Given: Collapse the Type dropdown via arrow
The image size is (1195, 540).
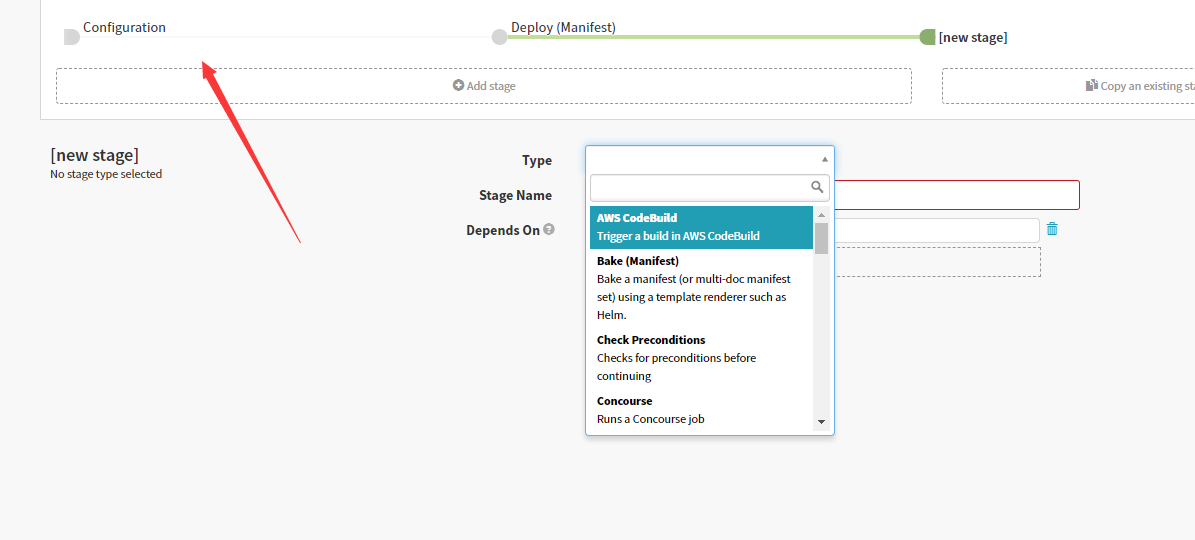Looking at the screenshot, I should [824, 160].
